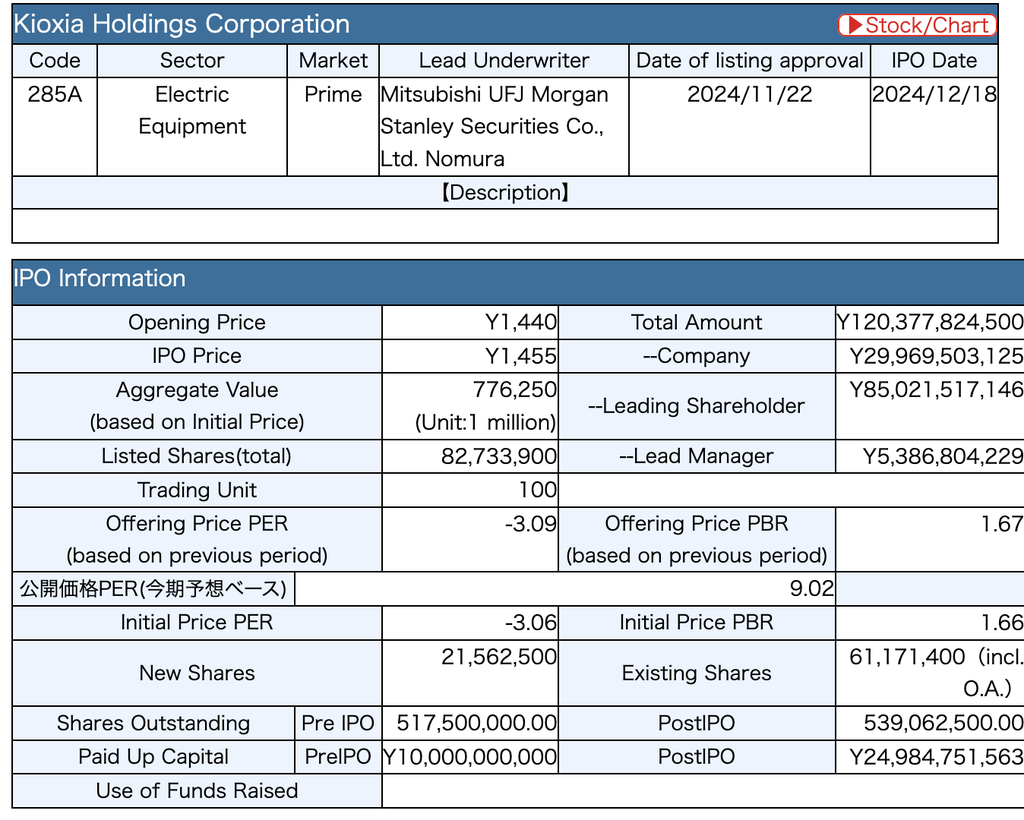This screenshot has height=820, width=1024.
Task: Select the Offering Price PBR label
Action: [696, 539]
